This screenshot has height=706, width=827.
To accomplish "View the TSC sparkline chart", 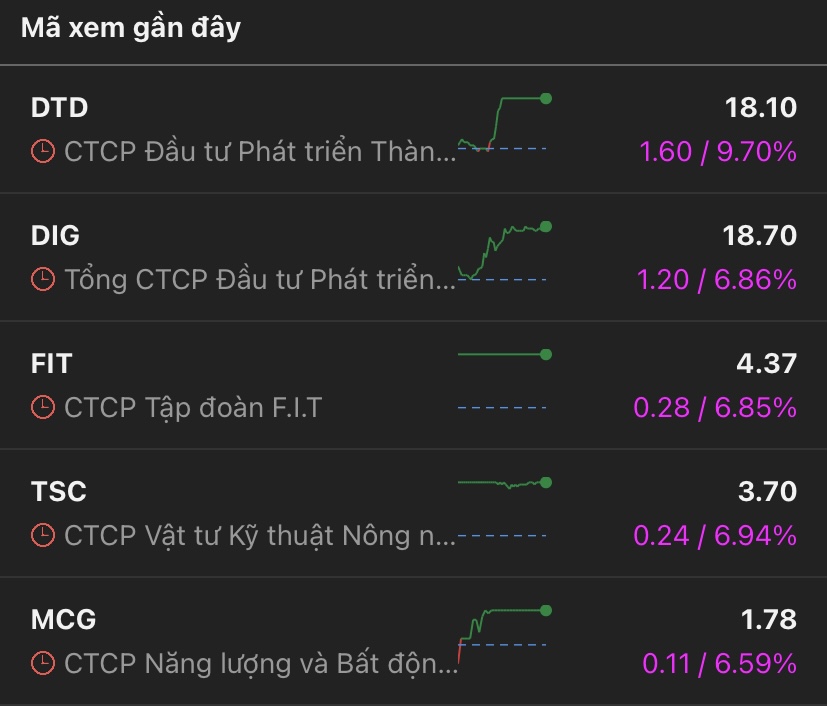I will tap(503, 508).
